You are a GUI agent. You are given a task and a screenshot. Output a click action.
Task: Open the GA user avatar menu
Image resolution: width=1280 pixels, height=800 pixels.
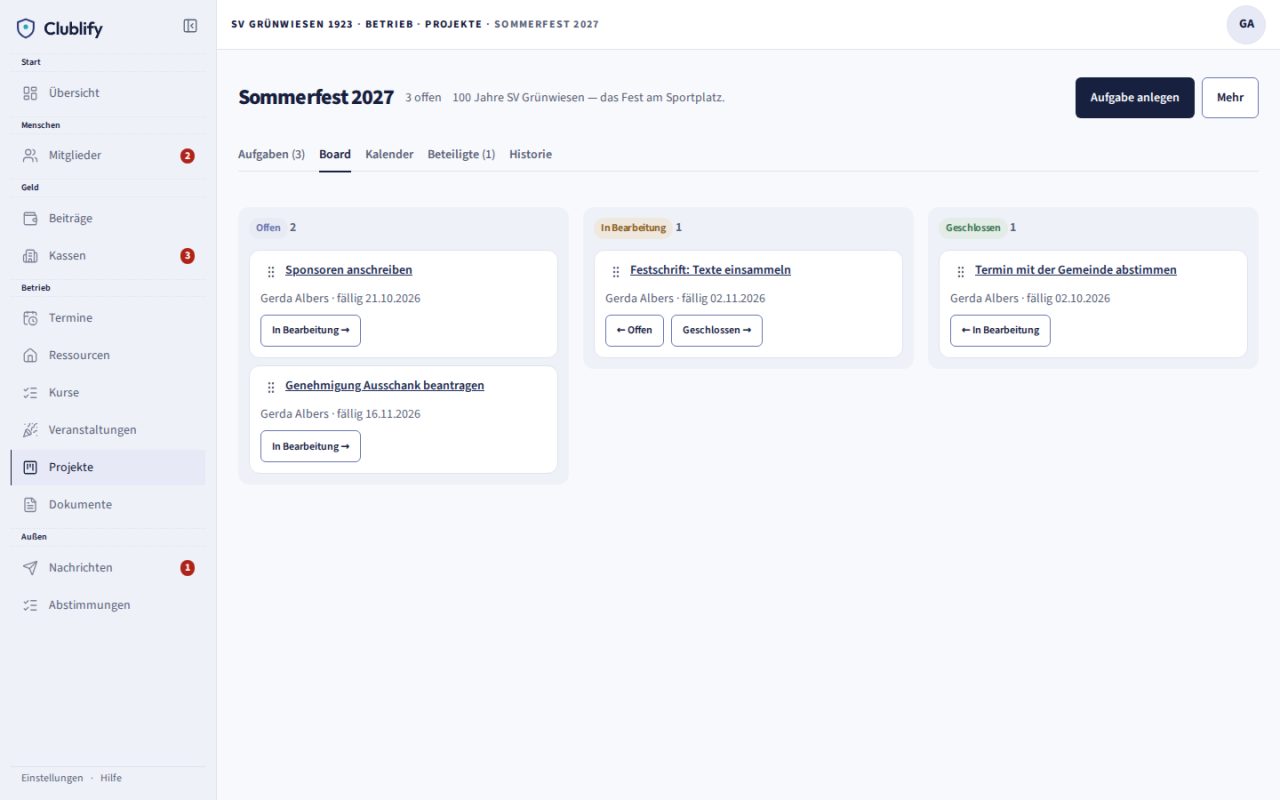pyautogui.click(x=1246, y=24)
